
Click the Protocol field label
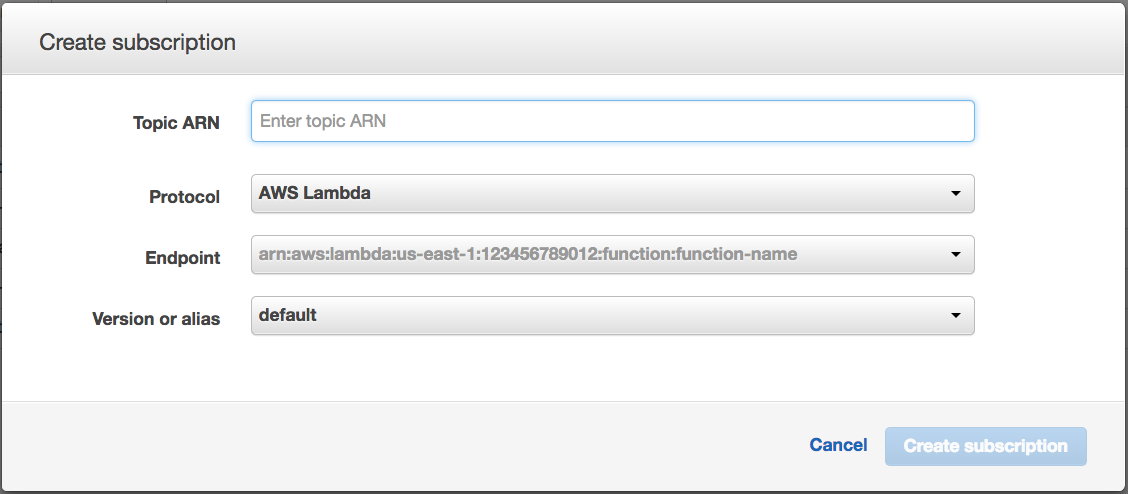(x=184, y=197)
